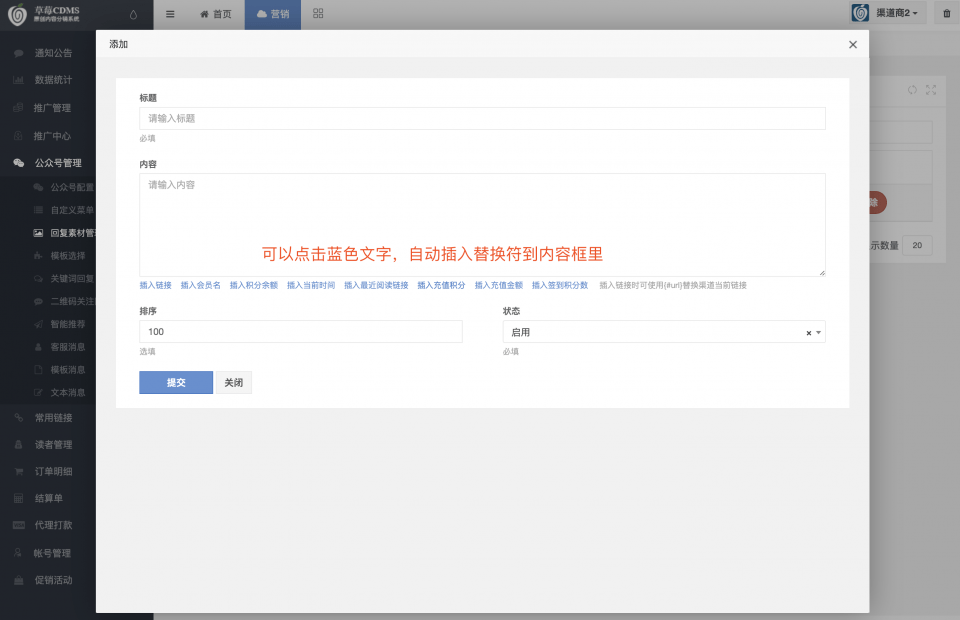
Task: Collapse the 公众号管理 sidebar section
Action: coord(57,163)
